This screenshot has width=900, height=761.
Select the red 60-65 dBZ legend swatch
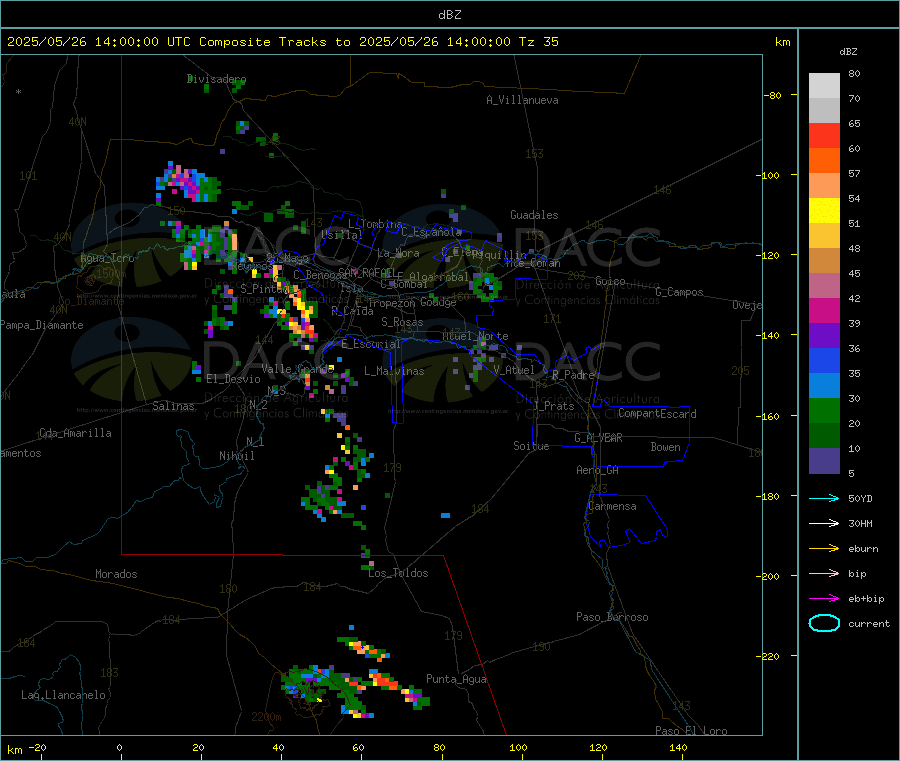(824, 135)
